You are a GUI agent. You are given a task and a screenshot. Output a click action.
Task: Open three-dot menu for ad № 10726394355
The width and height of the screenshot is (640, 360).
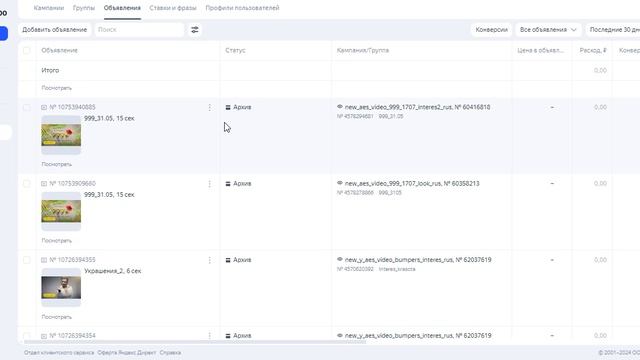coord(209,260)
